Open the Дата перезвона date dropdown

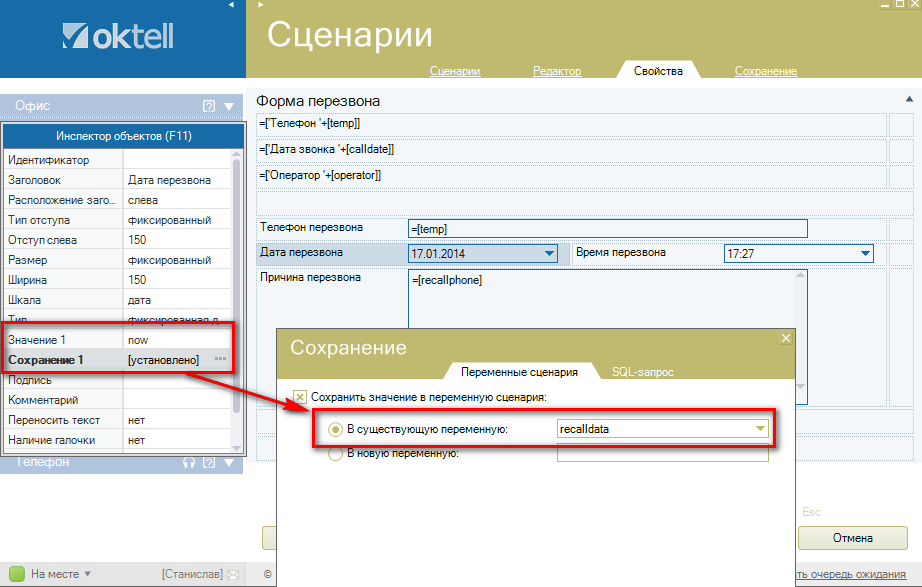[x=548, y=254]
